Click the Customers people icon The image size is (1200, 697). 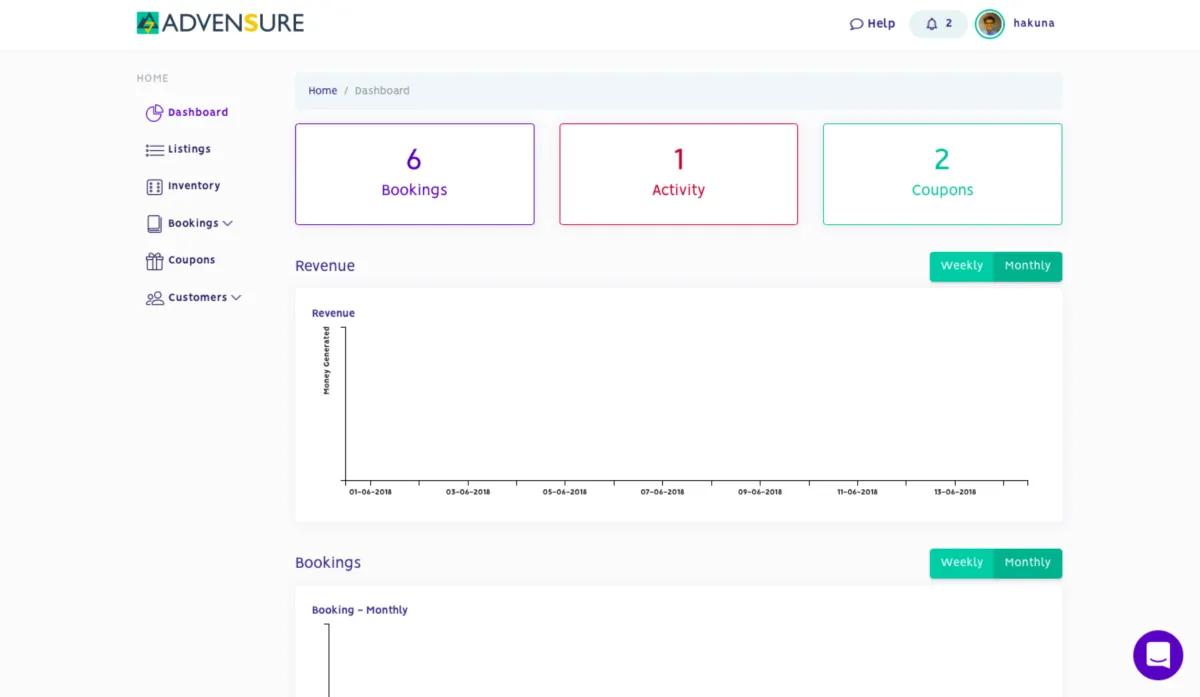coord(154,298)
